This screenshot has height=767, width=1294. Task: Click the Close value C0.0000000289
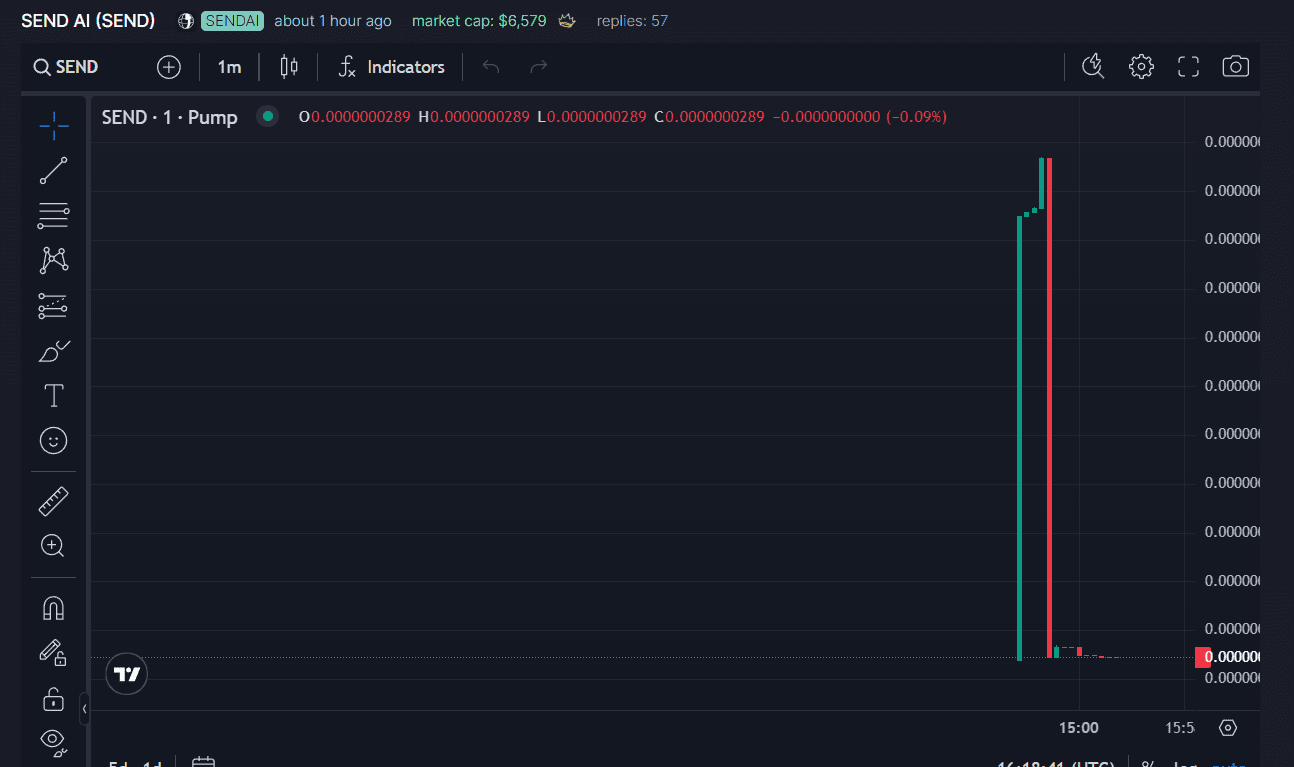(x=710, y=117)
